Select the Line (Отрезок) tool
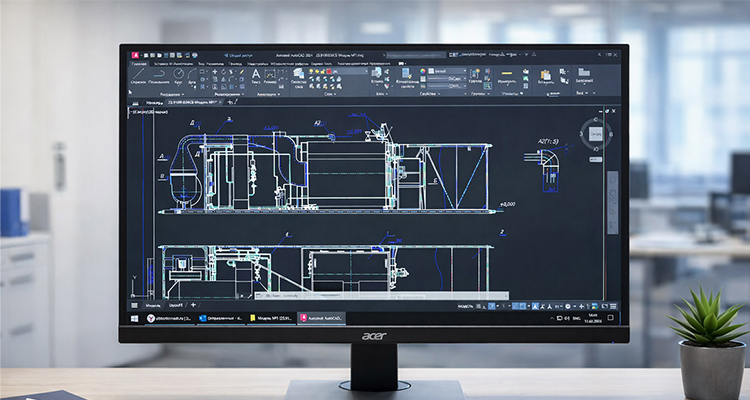 (137, 76)
